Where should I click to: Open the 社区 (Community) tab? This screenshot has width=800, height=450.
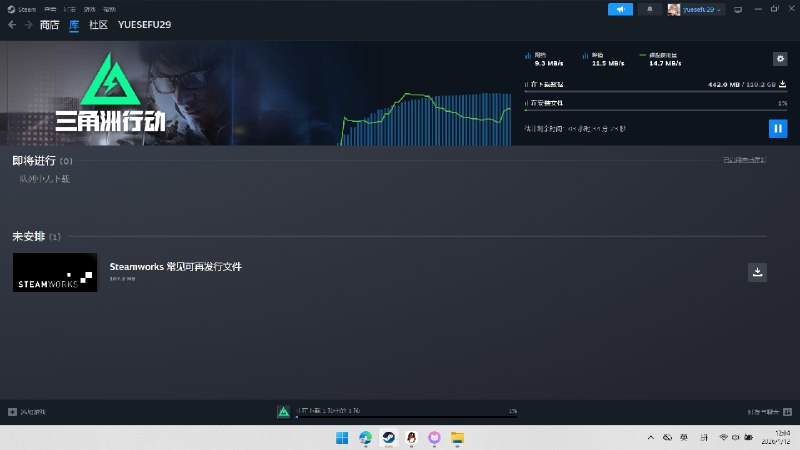(98, 25)
